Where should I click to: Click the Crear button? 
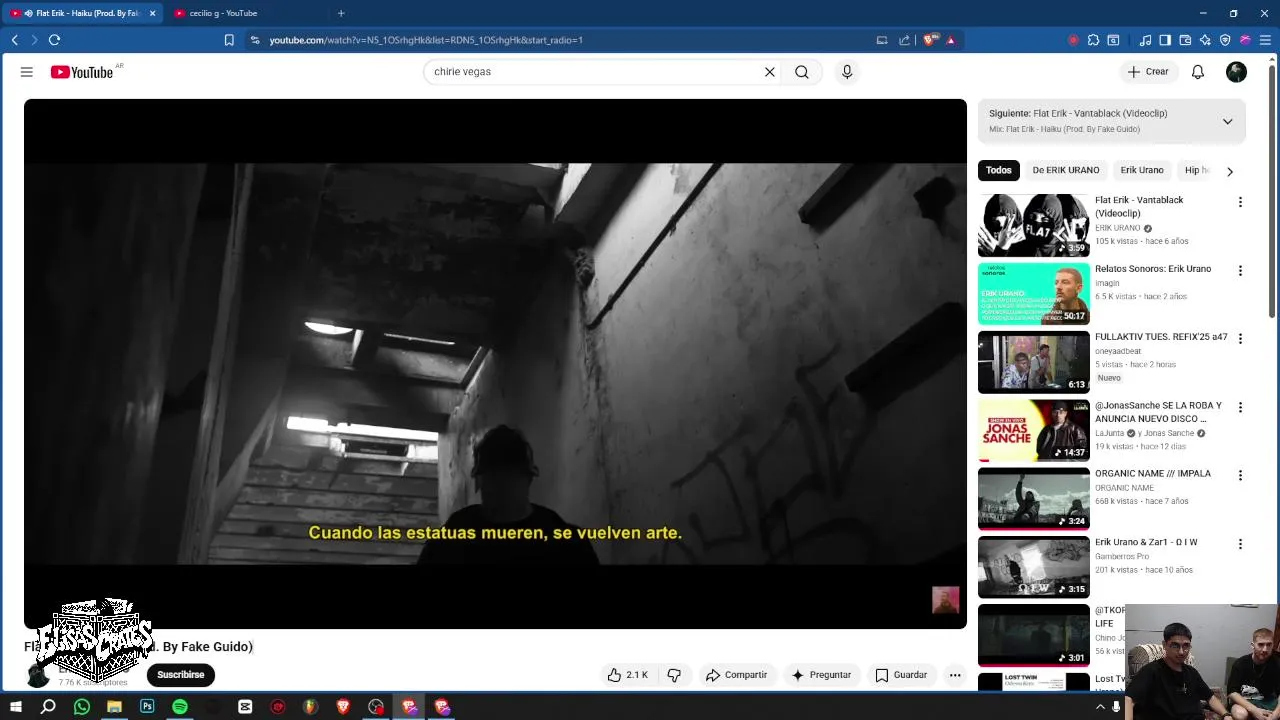coord(1148,72)
